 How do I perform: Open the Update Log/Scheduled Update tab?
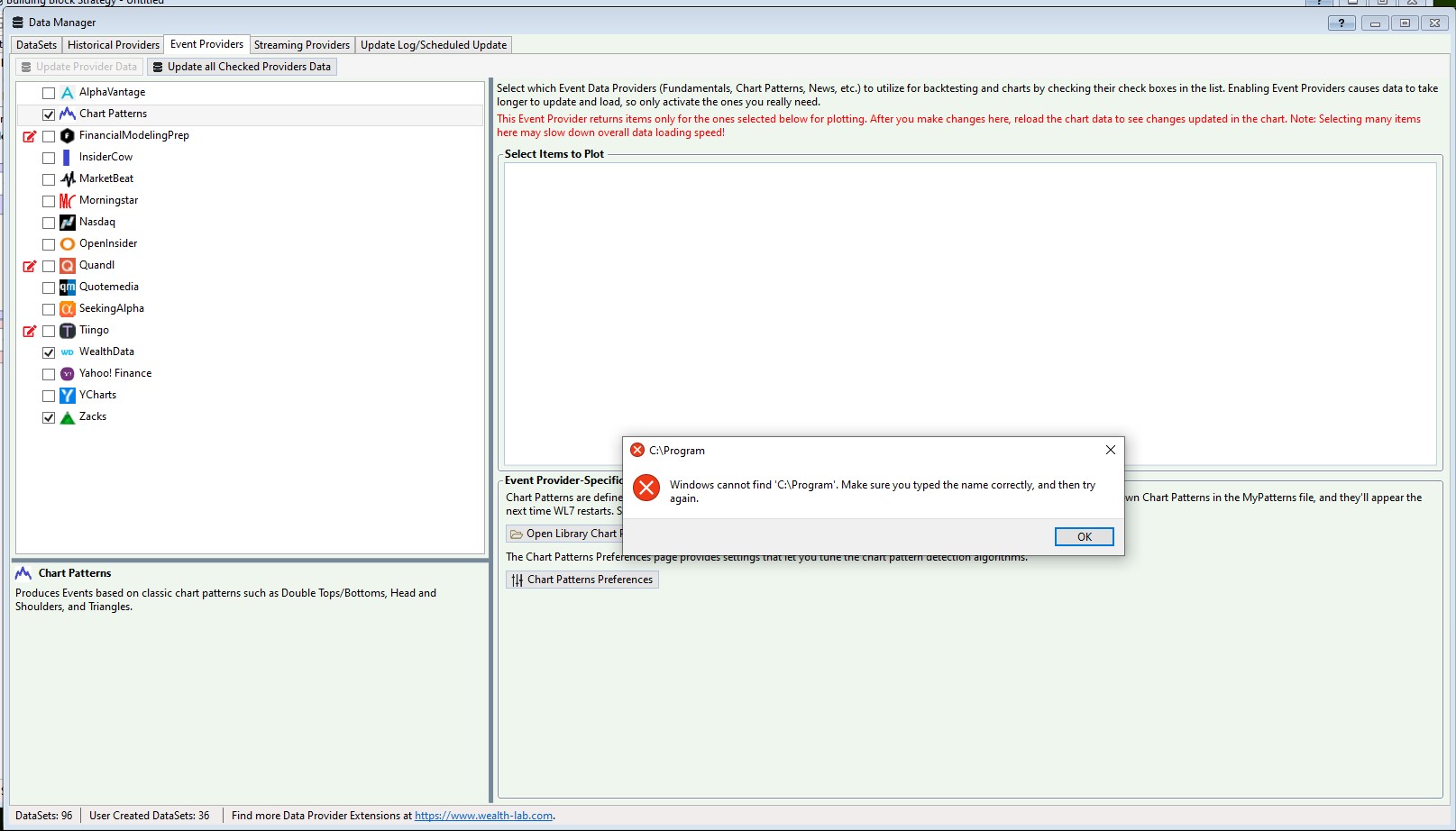[434, 45]
